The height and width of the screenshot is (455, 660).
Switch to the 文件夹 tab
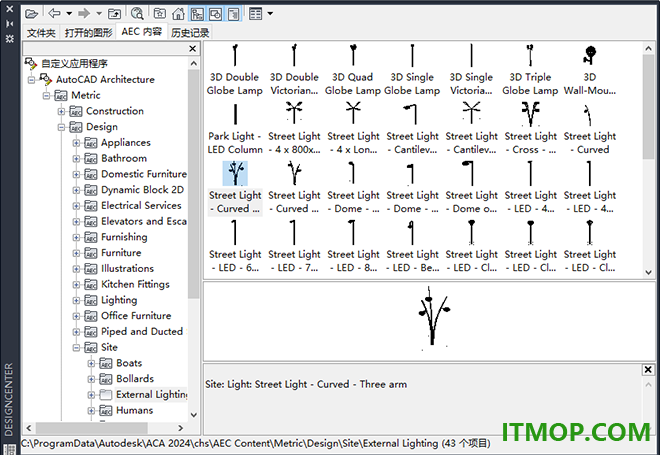pyautogui.click(x=41, y=33)
